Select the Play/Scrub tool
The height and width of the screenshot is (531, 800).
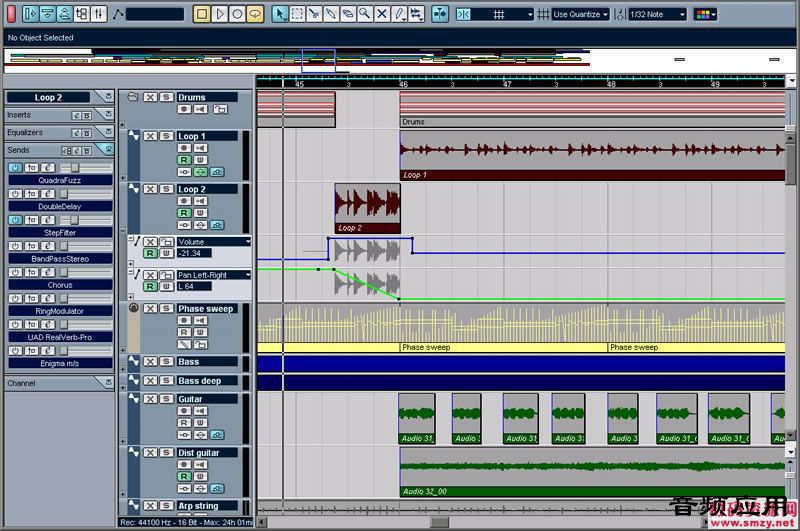pos(416,14)
